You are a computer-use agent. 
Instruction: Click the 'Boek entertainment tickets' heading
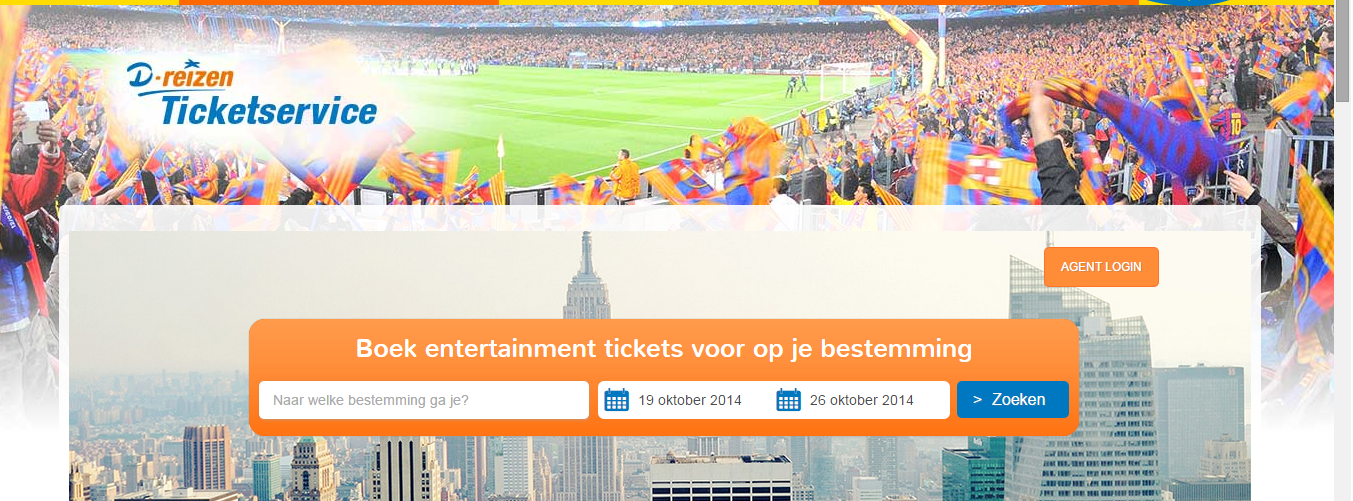pos(663,349)
